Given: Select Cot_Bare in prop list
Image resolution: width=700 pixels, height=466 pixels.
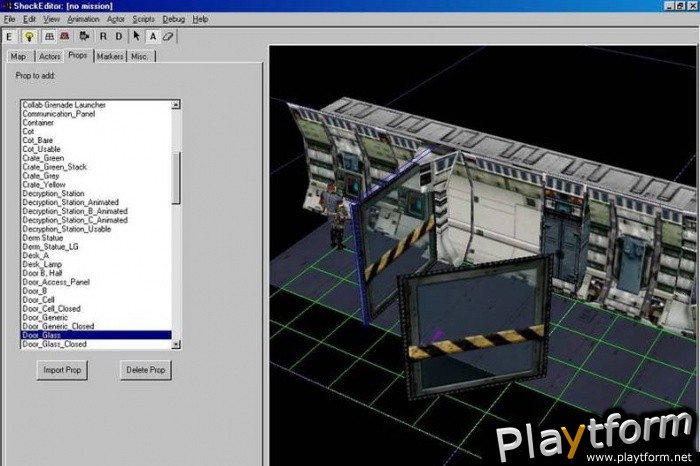Looking at the screenshot, I should pyautogui.click(x=96, y=140).
